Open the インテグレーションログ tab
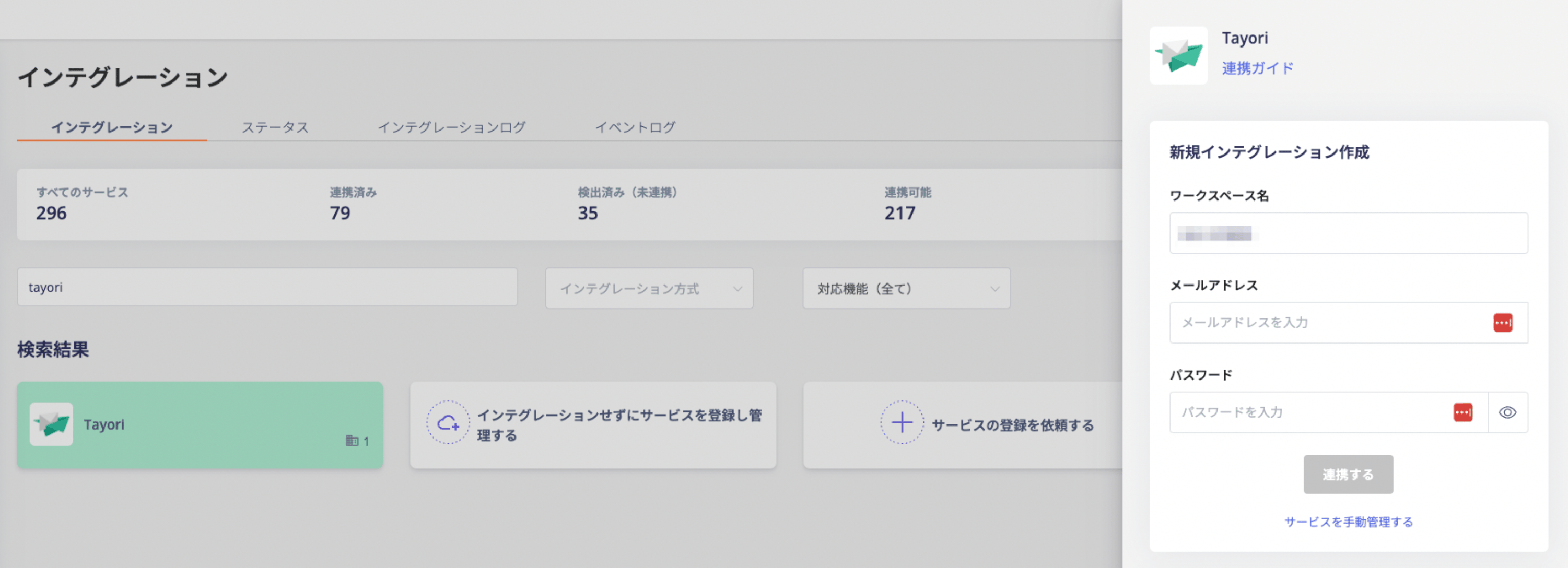This screenshot has width=1568, height=568. 452,127
